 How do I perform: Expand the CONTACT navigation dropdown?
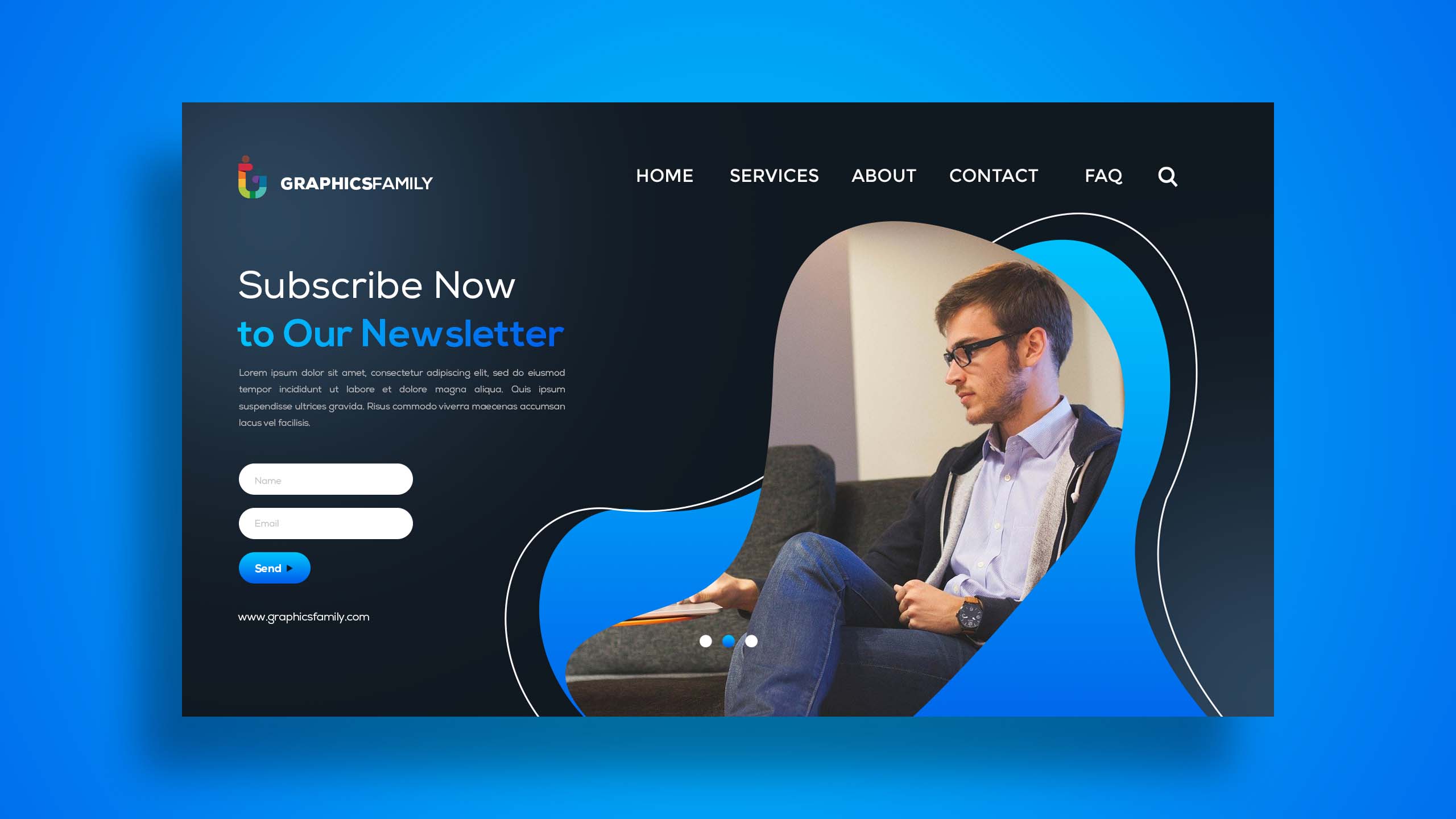click(992, 175)
